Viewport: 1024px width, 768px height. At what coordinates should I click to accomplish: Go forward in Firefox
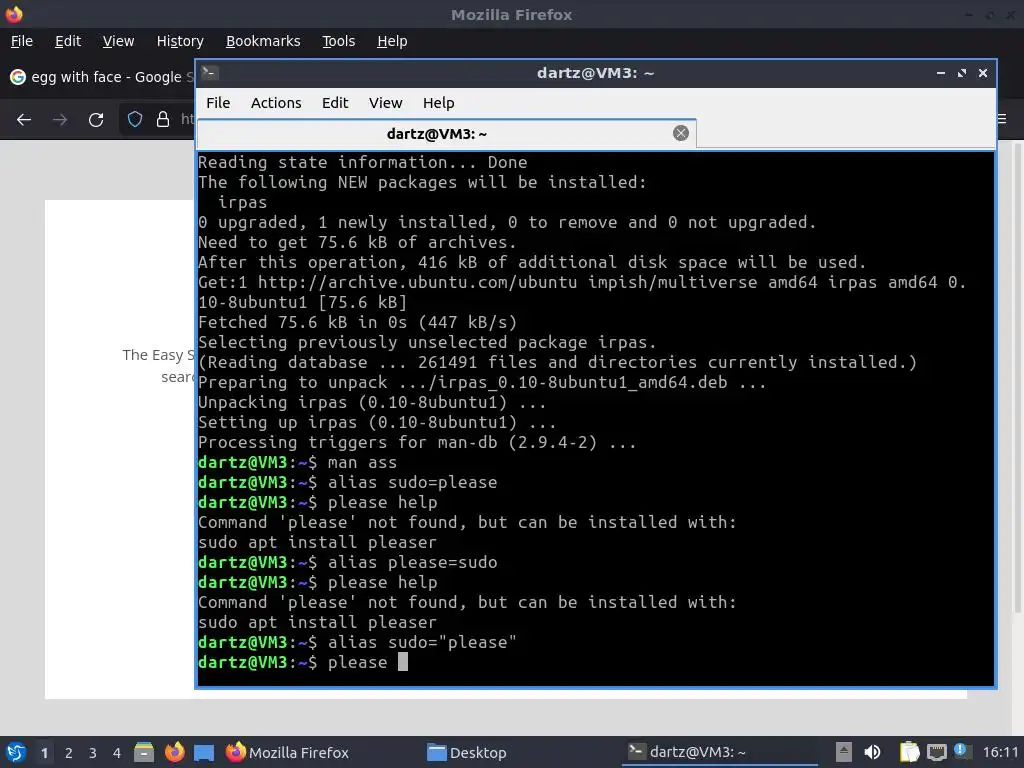click(60, 120)
